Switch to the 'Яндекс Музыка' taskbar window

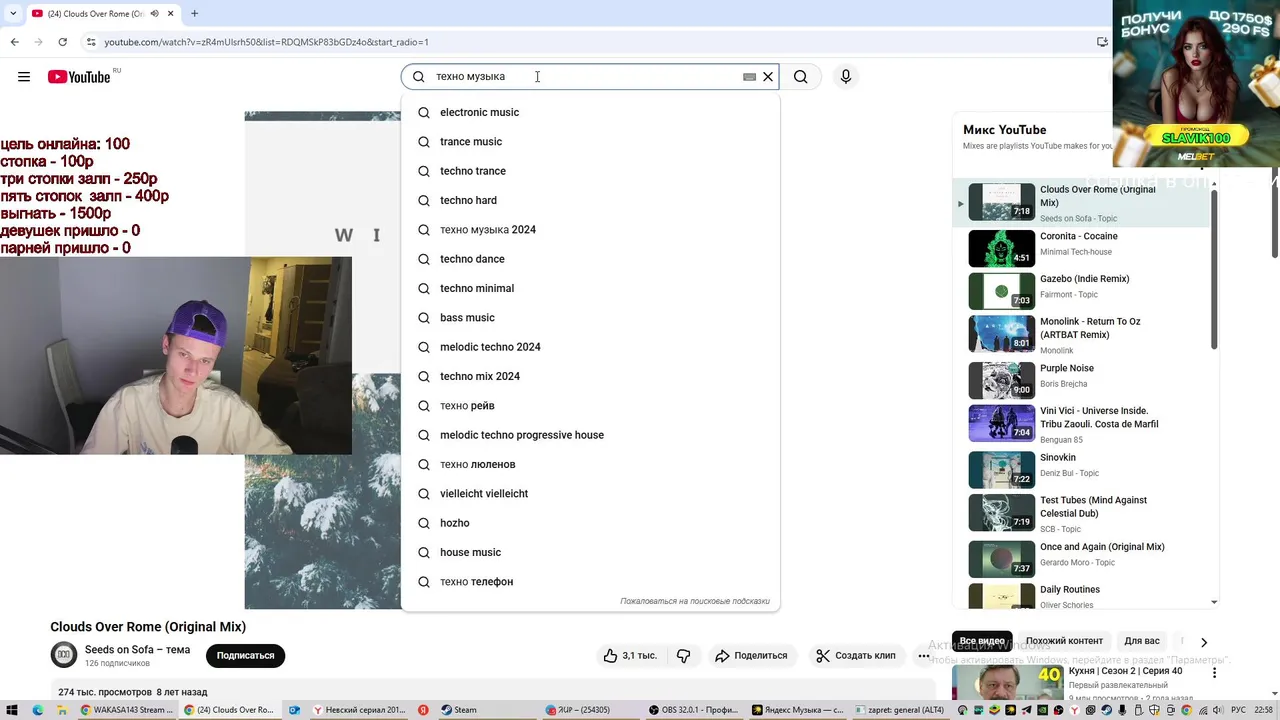coord(800,710)
